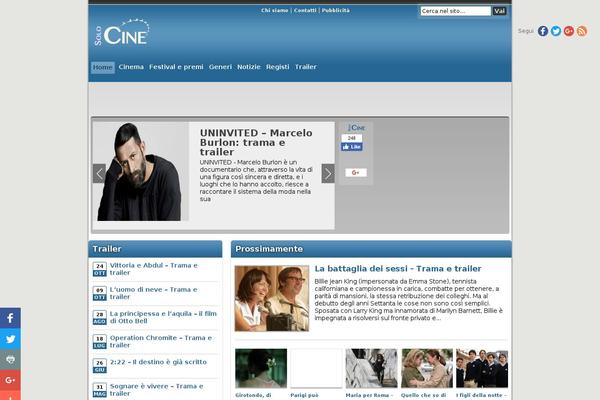
Task: Open the RSS feed icon in header
Action: pos(582,31)
